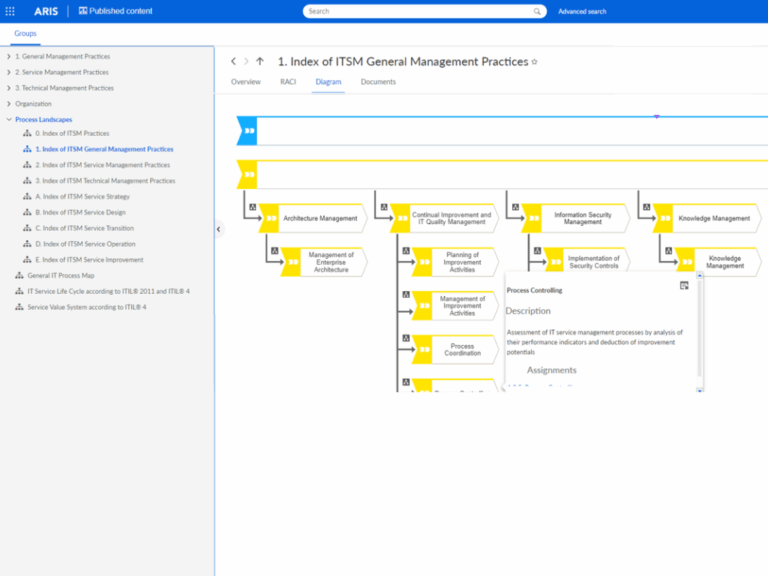The width and height of the screenshot is (768, 576).
Task: Open assignment icon beside Planning of Improvement Activities
Action: [x=406, y=251]
